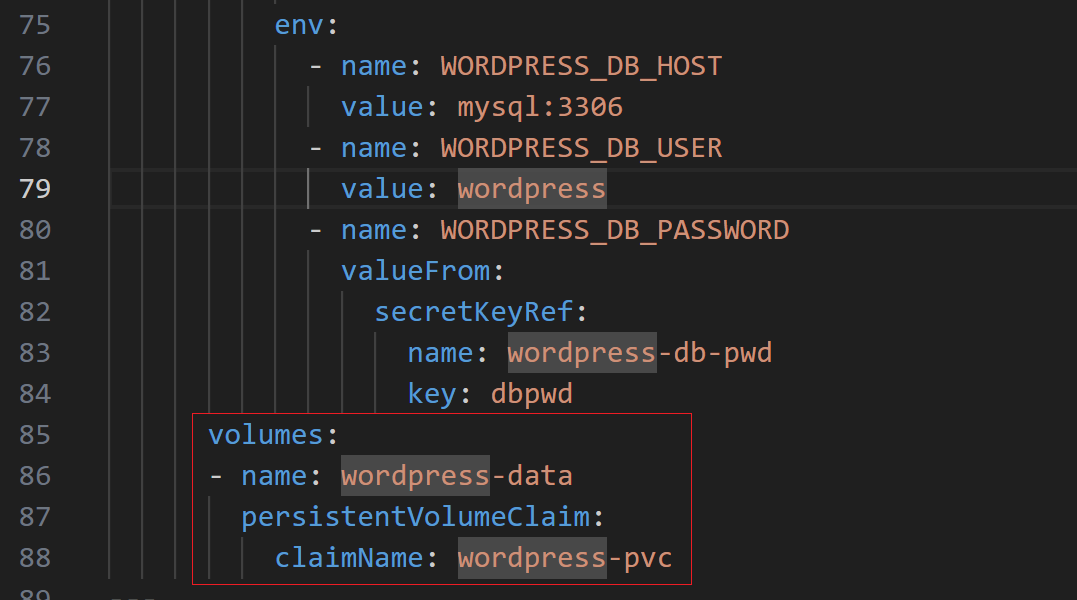Viewport: 1077px width, 600px height.
Task: Click line number 85 in the gutter
Action: 35,435
